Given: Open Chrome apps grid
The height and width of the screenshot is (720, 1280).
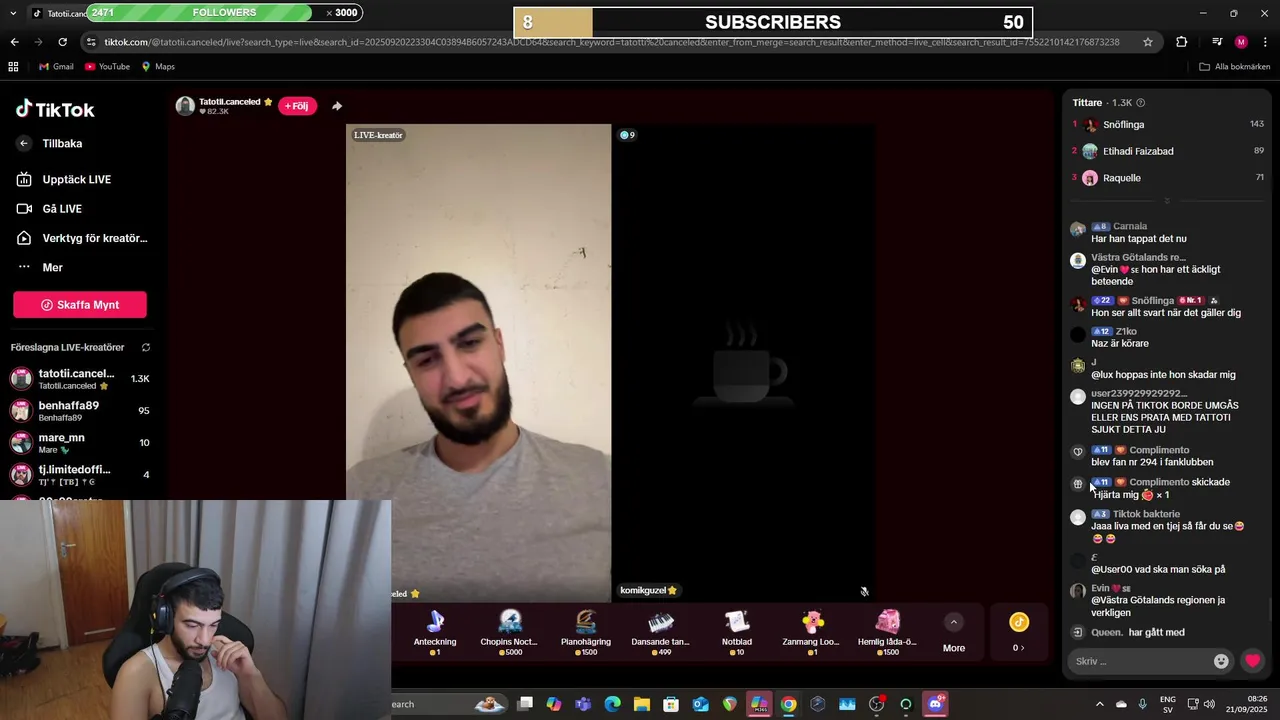Looking at the screenshot, I should (13, 67).
